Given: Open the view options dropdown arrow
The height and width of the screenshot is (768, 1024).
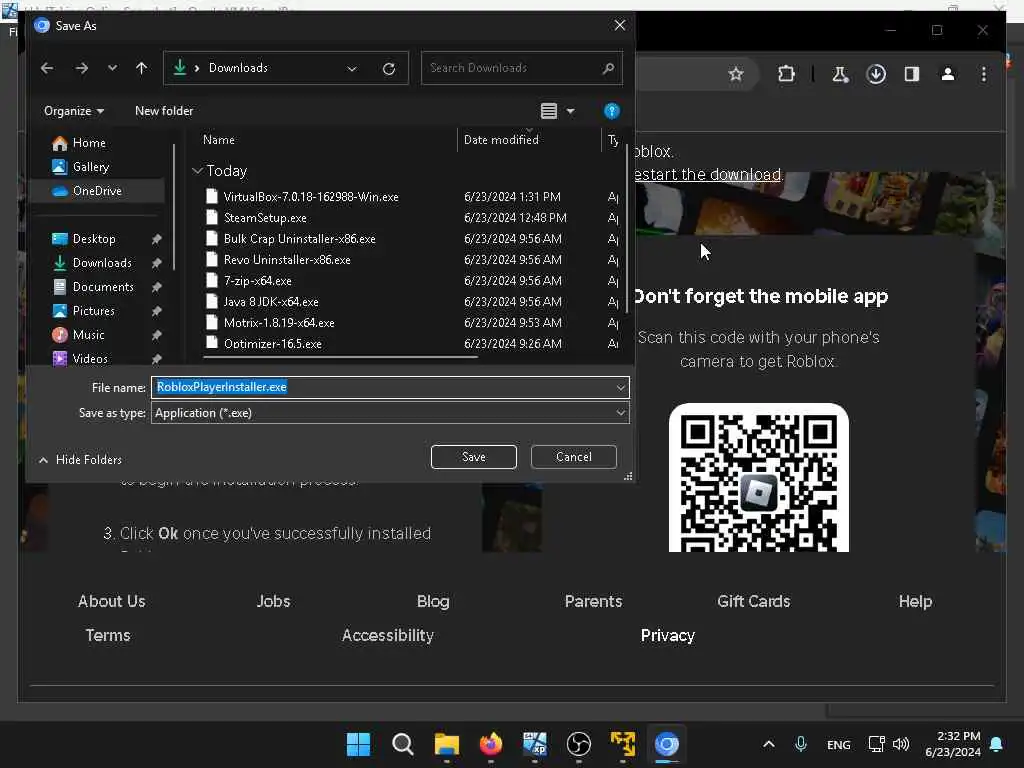Looking at the screenshot, I should point(570,112).
